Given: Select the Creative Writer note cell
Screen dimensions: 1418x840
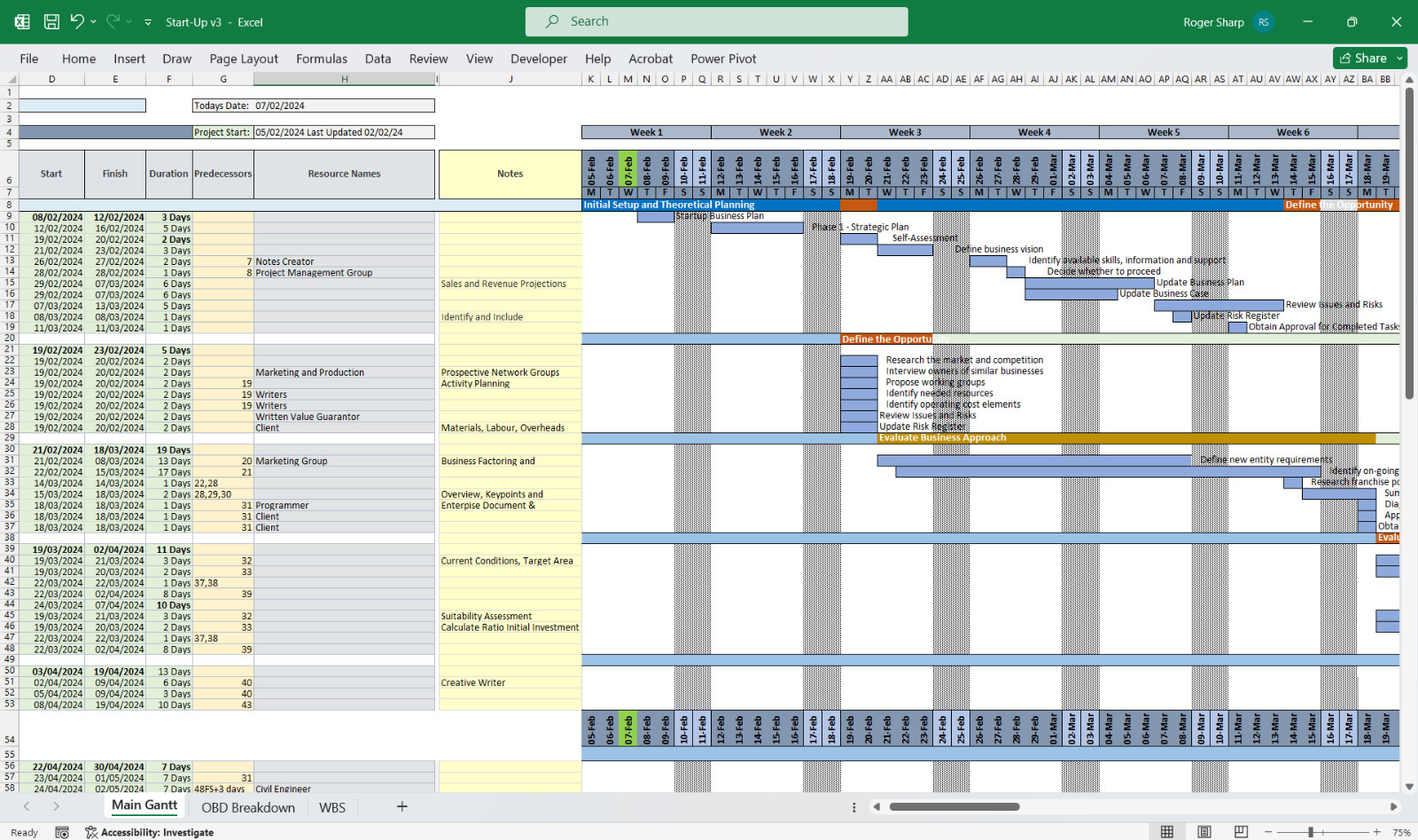Looking at the screenshot, I should pos(510,682).
